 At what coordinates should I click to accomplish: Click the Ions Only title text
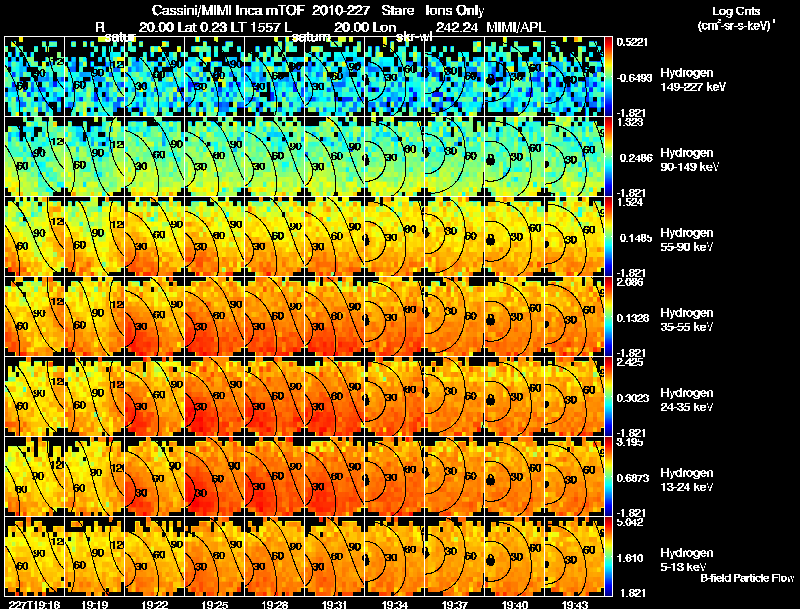click(x=455, y=11)
